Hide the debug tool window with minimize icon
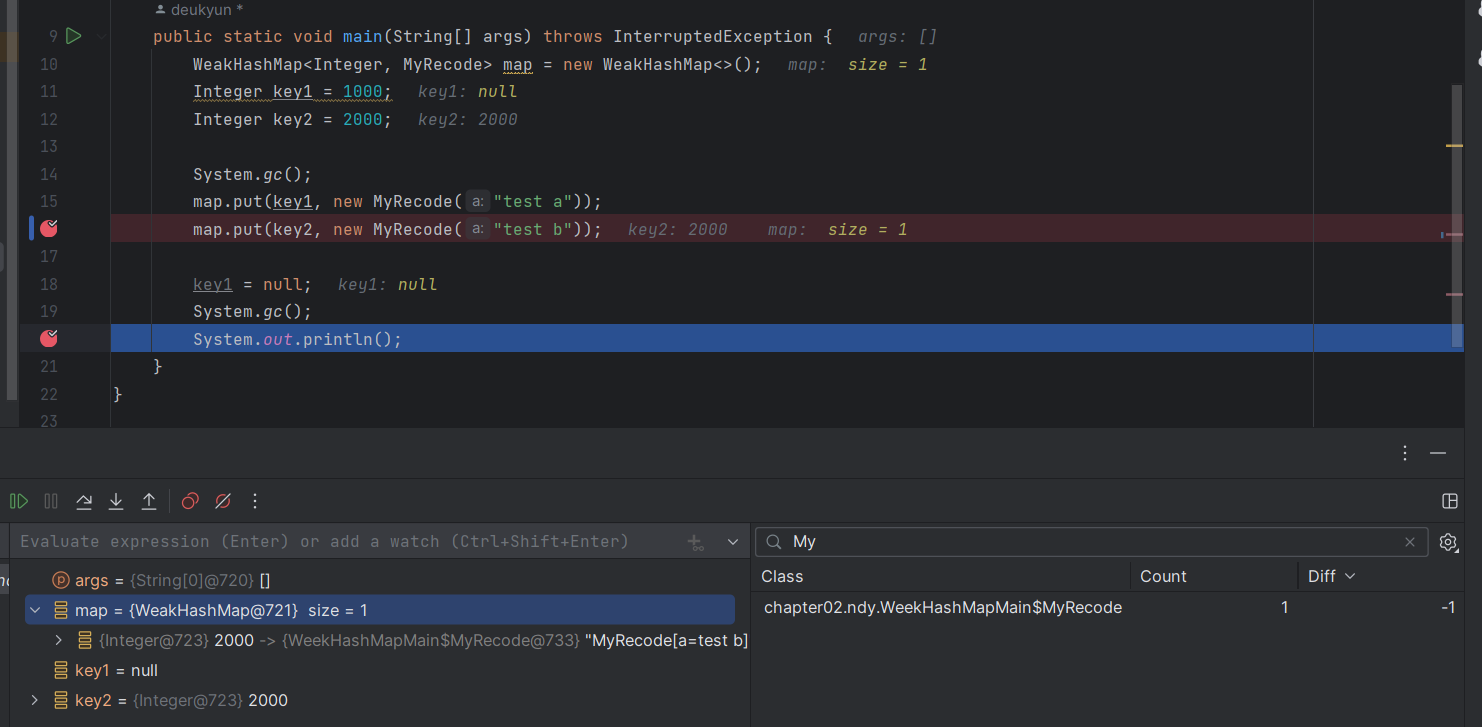Viewport: 1482px width, 727px height. click(x=1438, y=453)
